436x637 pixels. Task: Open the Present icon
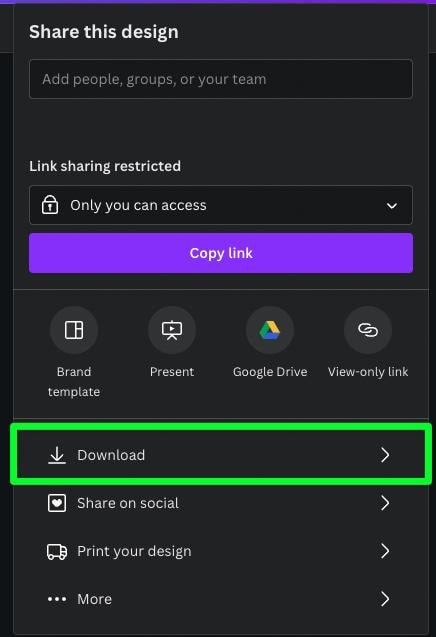[x=172, y=330]
